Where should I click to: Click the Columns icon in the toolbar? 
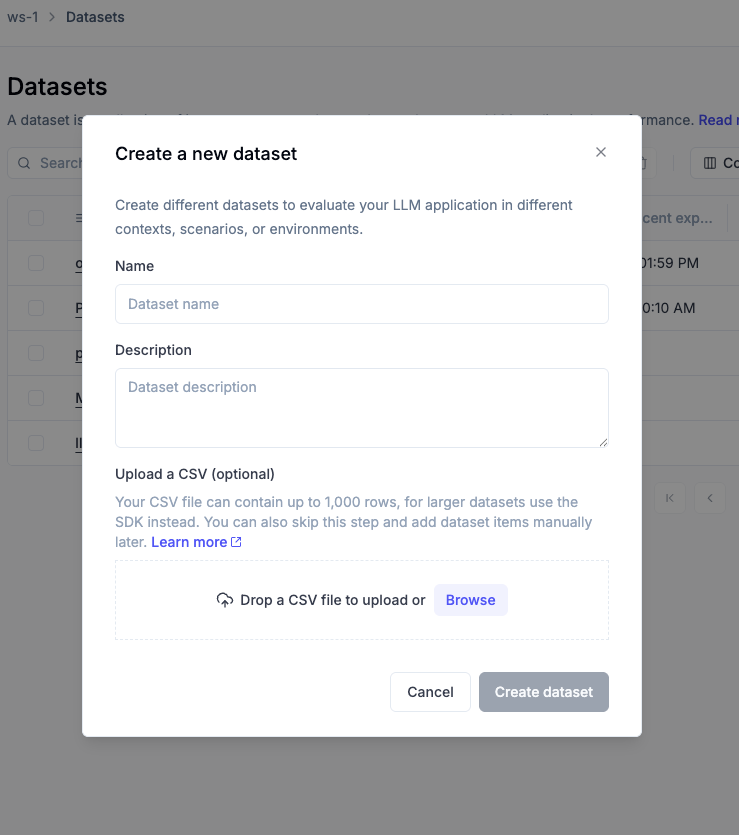click(x=710, y=163)
